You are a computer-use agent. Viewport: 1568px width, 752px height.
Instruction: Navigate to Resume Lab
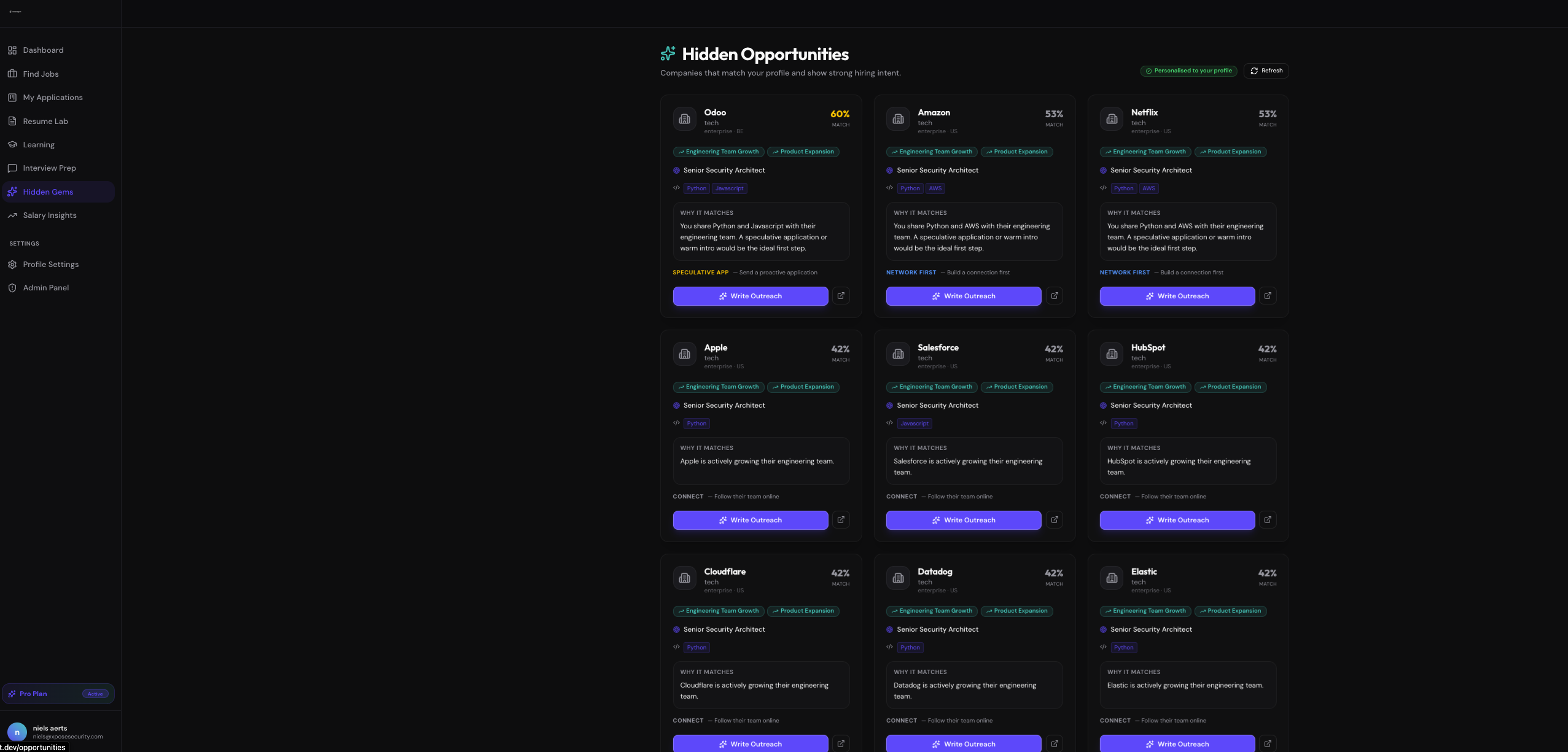coord(45,122)
